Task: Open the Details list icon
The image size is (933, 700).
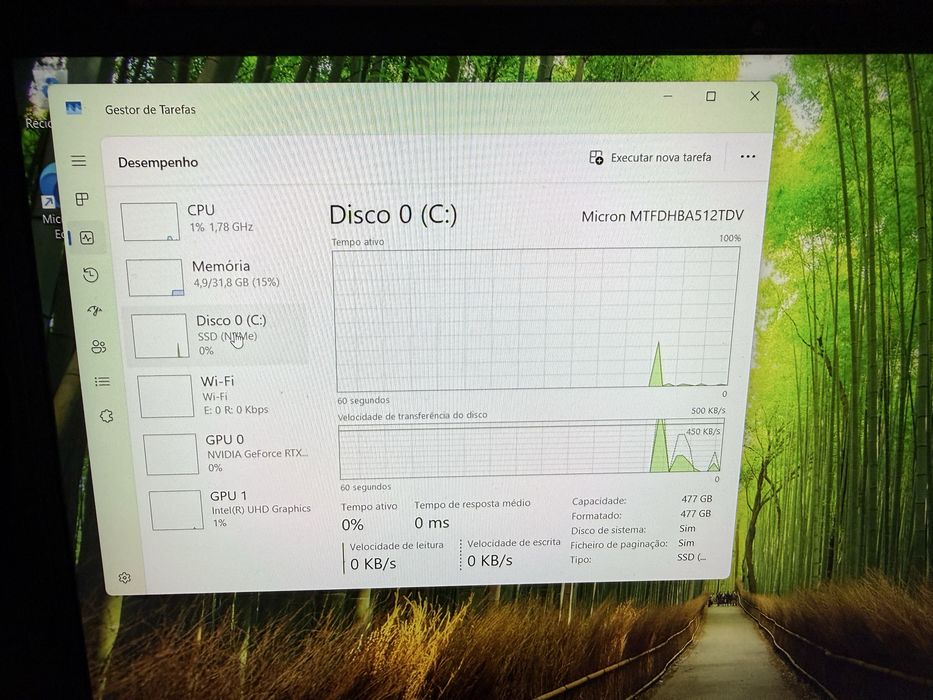Action: click(x=102, y=381)
